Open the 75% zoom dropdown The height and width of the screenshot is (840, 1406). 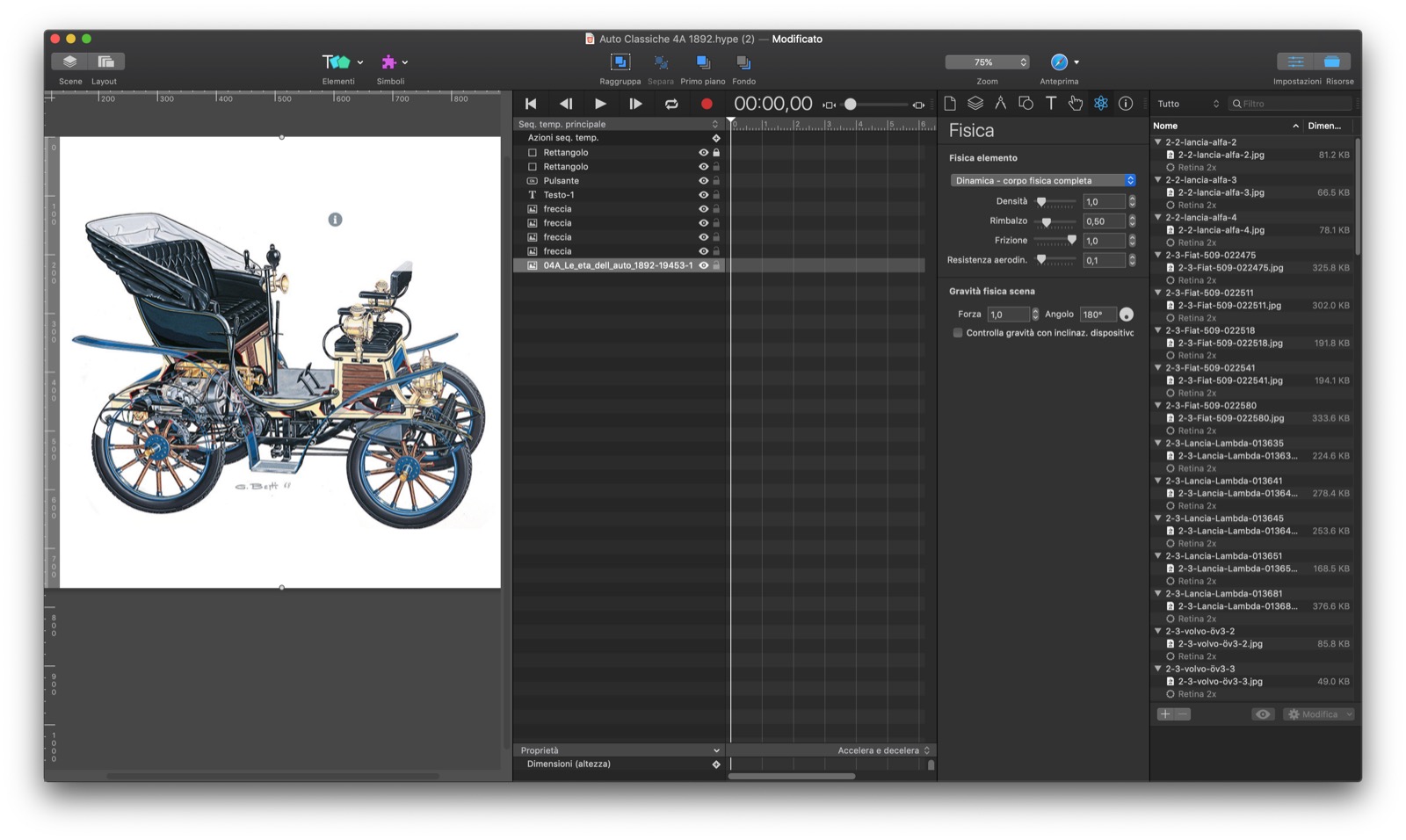987,62
